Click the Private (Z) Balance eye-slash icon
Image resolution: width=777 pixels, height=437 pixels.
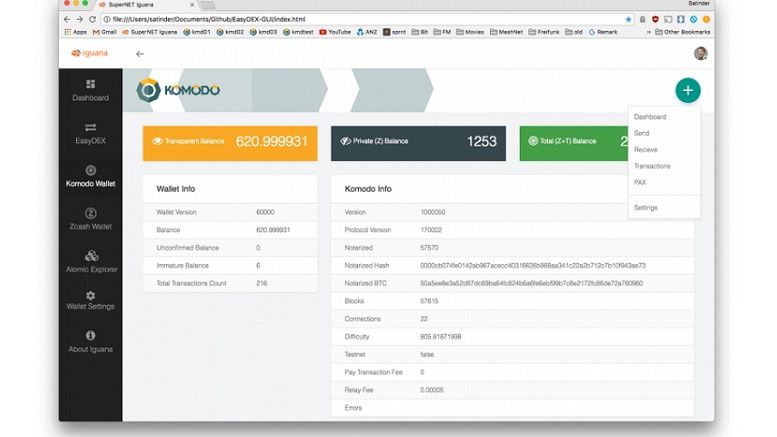pos(345,141)
